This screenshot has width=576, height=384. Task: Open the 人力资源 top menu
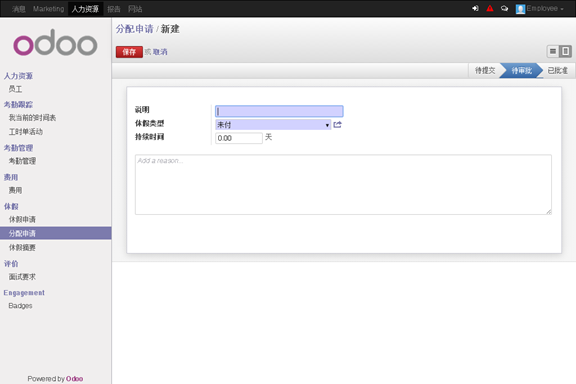coord(85,9)
